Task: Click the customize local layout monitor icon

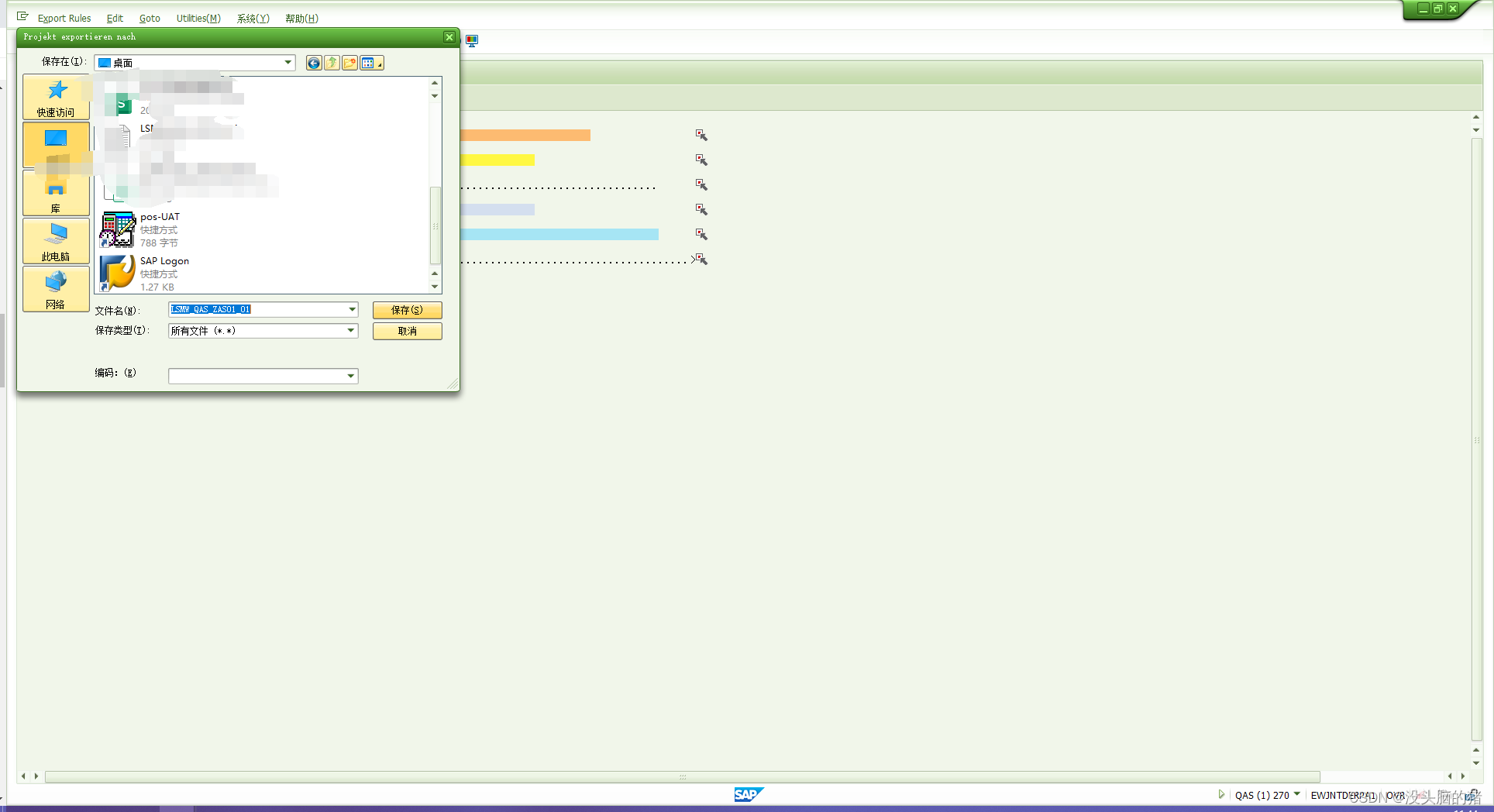Action: coord(472,40)
